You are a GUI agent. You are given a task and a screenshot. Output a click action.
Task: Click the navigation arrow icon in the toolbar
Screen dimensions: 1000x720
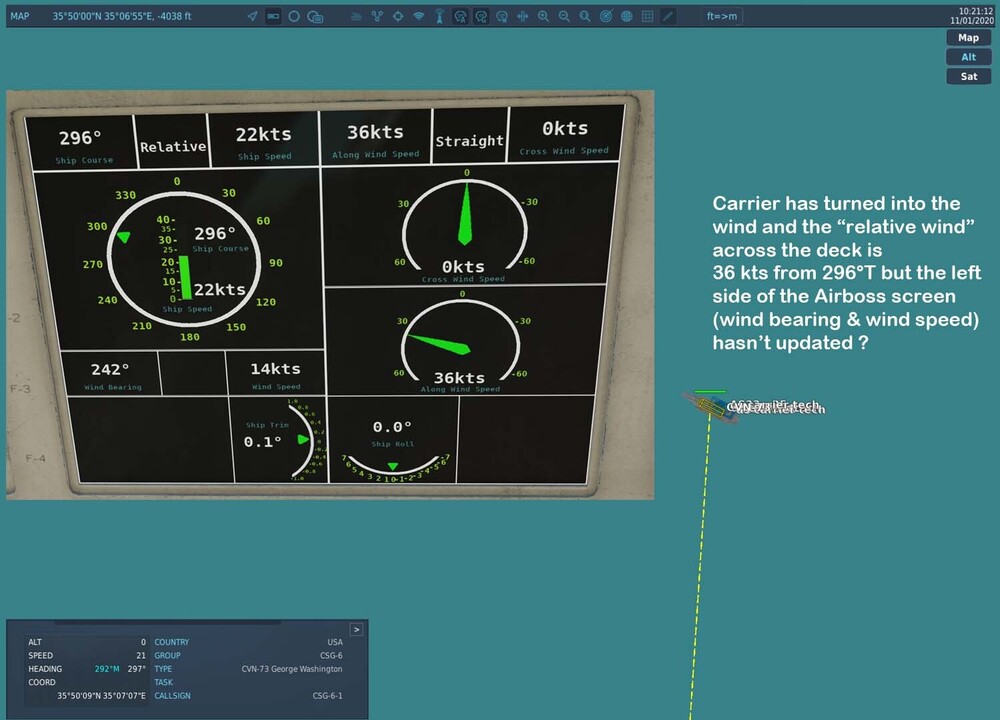253,16
